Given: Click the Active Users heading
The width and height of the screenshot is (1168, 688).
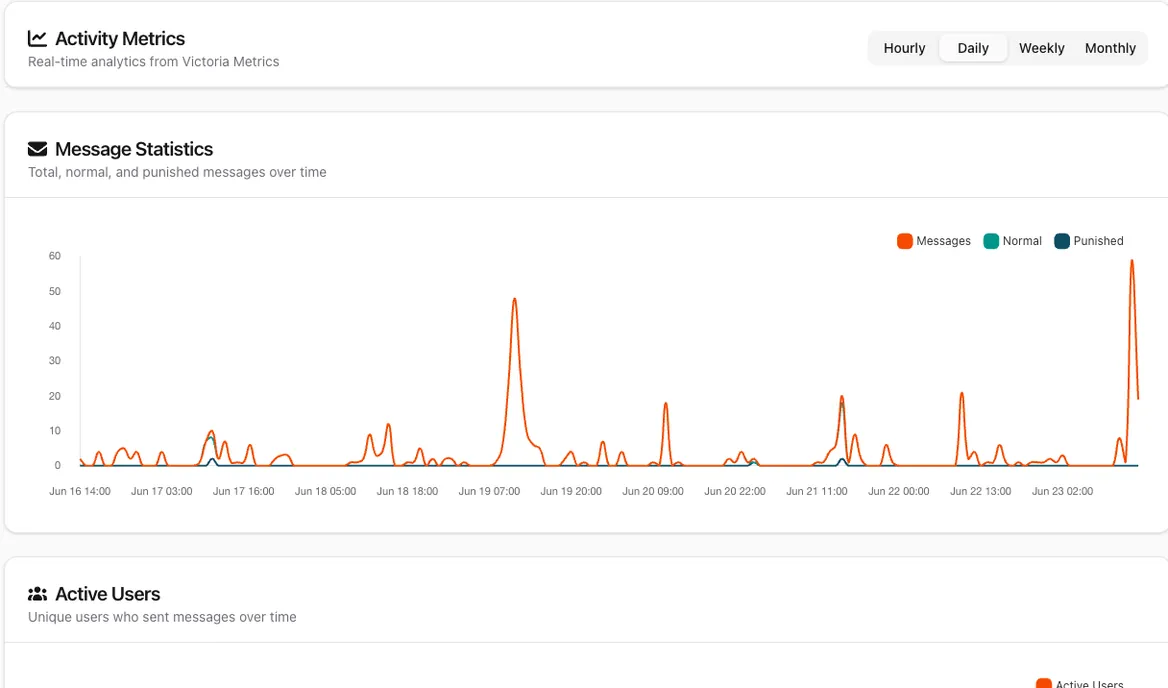Looking at the screenshot, I should (x=108, y=594).
